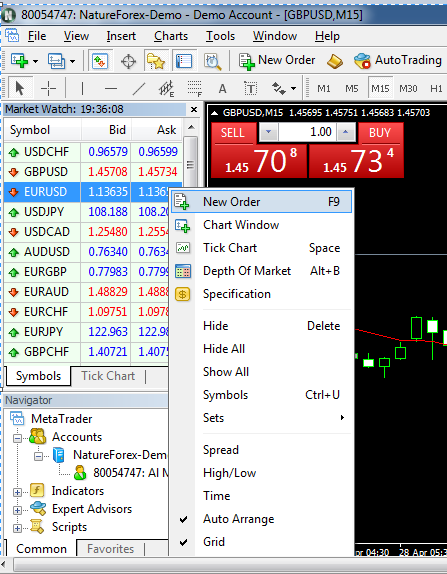
Task: Switch to Market Watch Tick Chart tab
Action: pyautogui.click(x=108, y=376)
